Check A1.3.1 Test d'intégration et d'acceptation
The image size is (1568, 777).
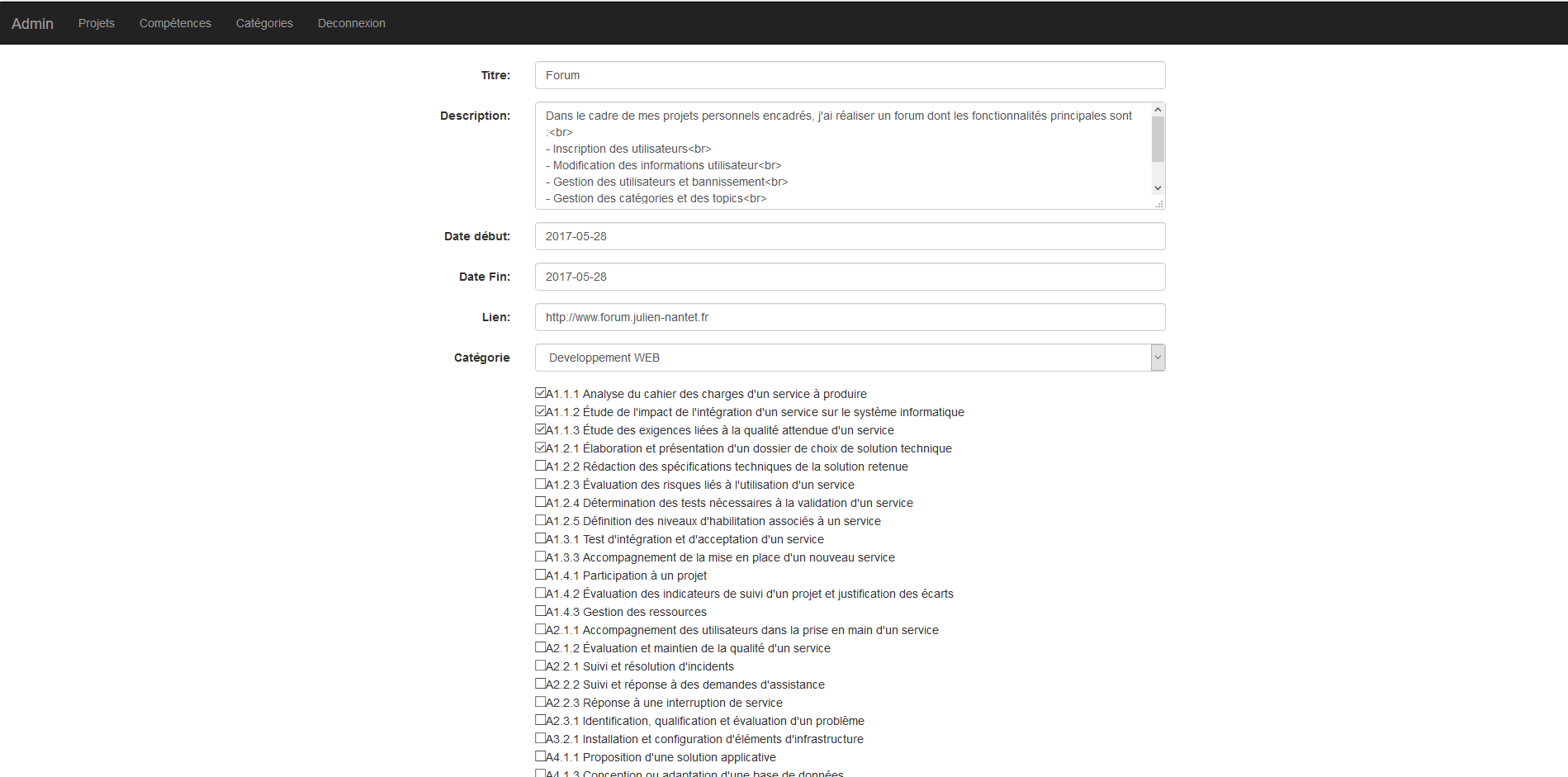coord(540,538)
